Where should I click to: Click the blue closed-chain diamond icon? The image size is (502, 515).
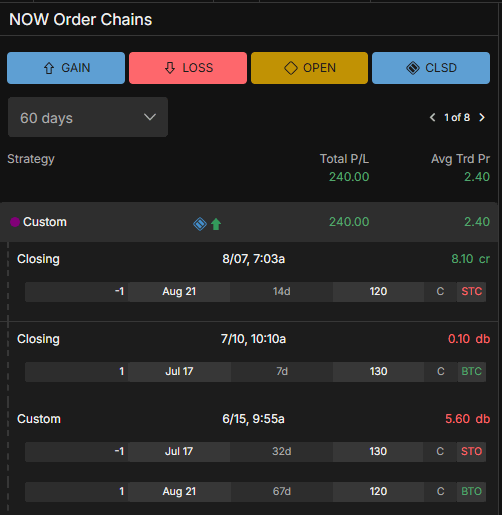(x=200, y=224)
